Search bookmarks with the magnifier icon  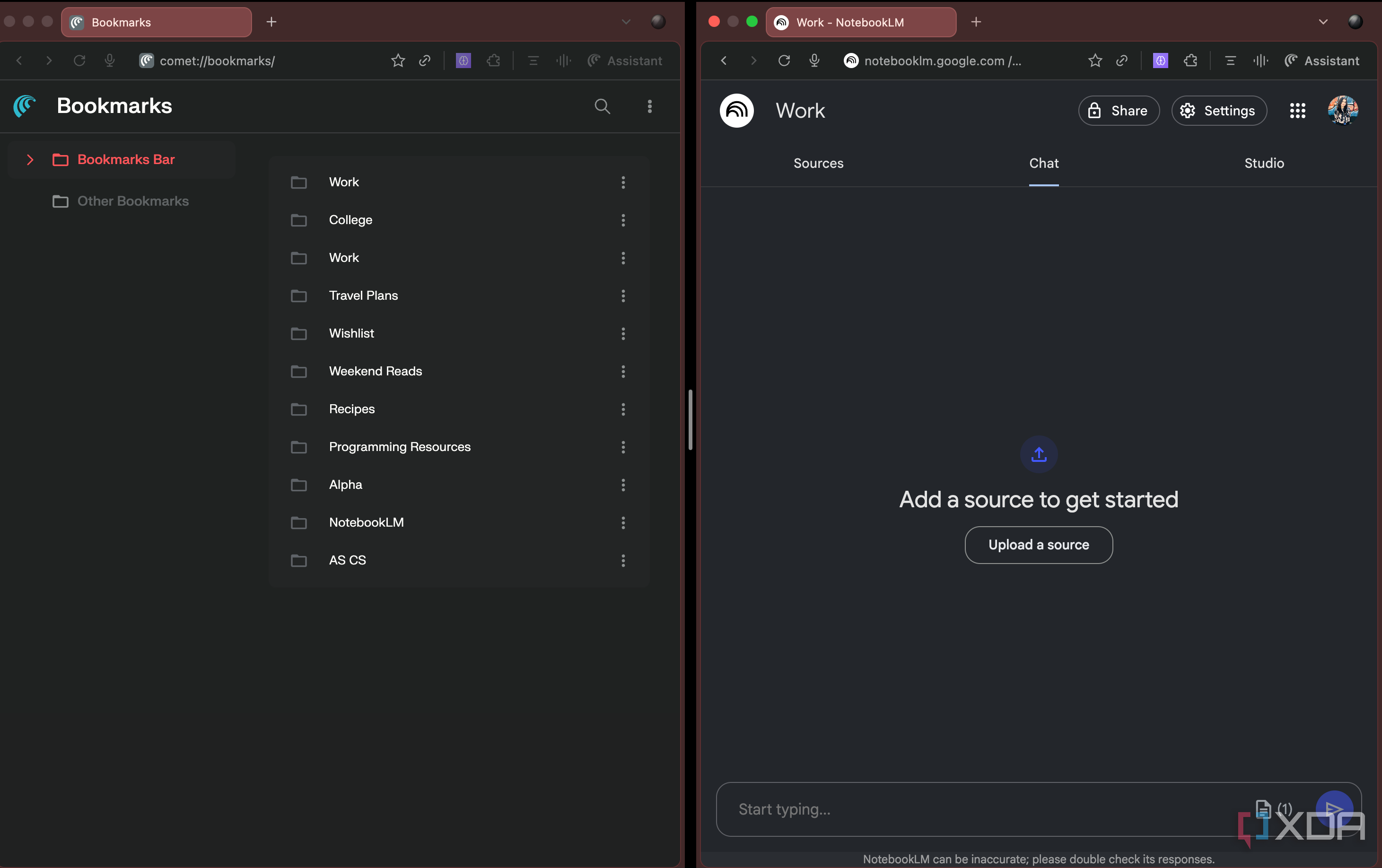(x=602, y=106)
